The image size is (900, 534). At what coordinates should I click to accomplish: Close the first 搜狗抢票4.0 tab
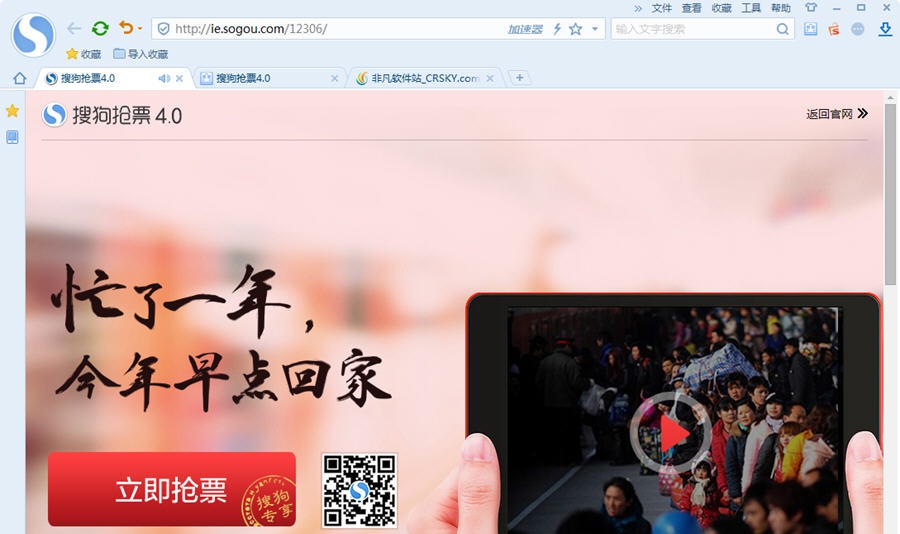179,79
